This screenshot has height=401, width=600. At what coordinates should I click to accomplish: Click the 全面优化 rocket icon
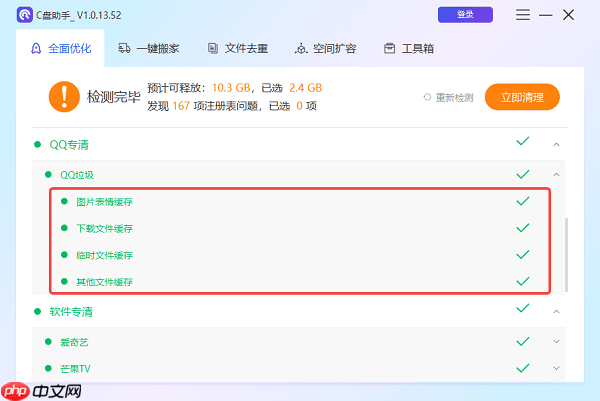pos(36,49)
